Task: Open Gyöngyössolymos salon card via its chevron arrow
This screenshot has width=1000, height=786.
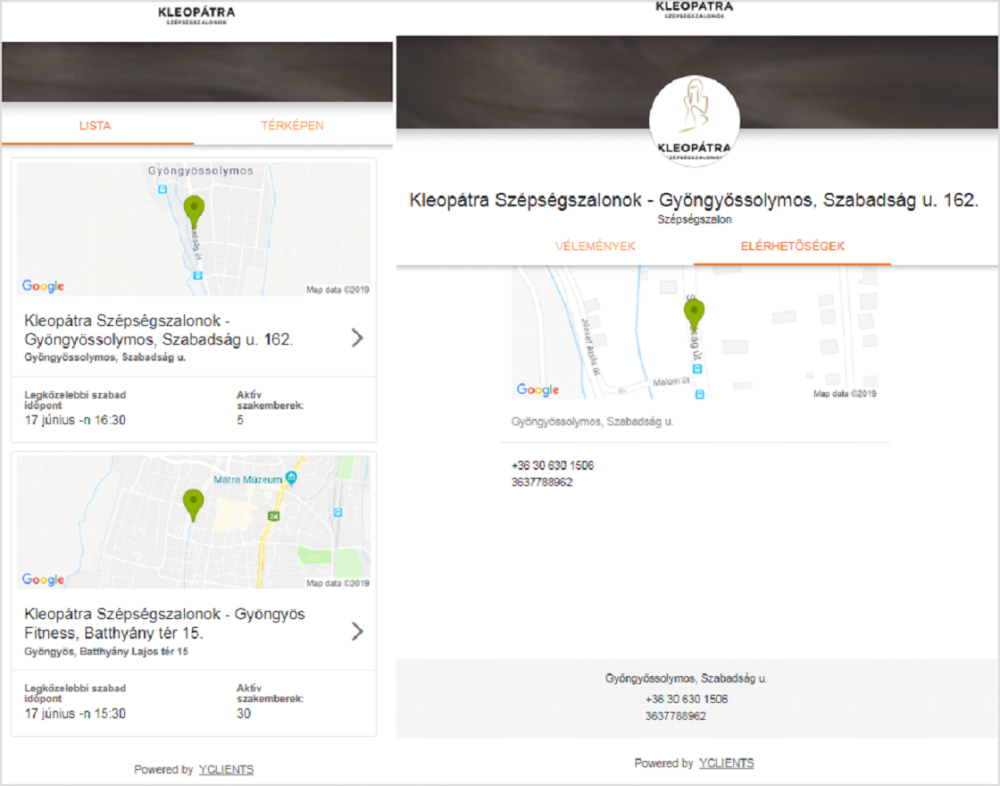Action: click(x=357, y=337)
